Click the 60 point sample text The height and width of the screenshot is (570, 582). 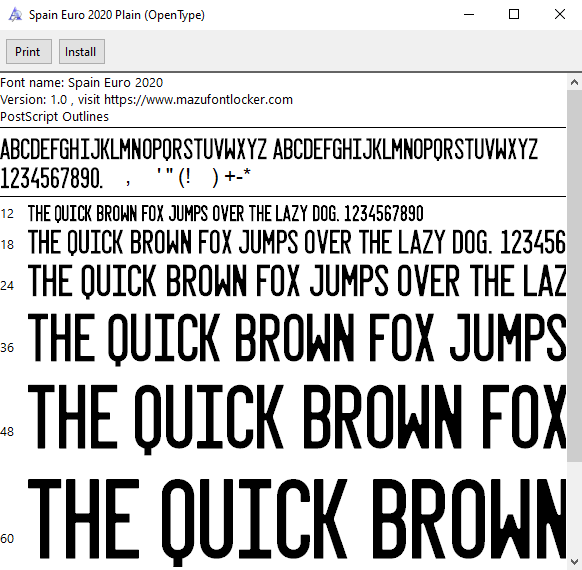pos(297,521)
